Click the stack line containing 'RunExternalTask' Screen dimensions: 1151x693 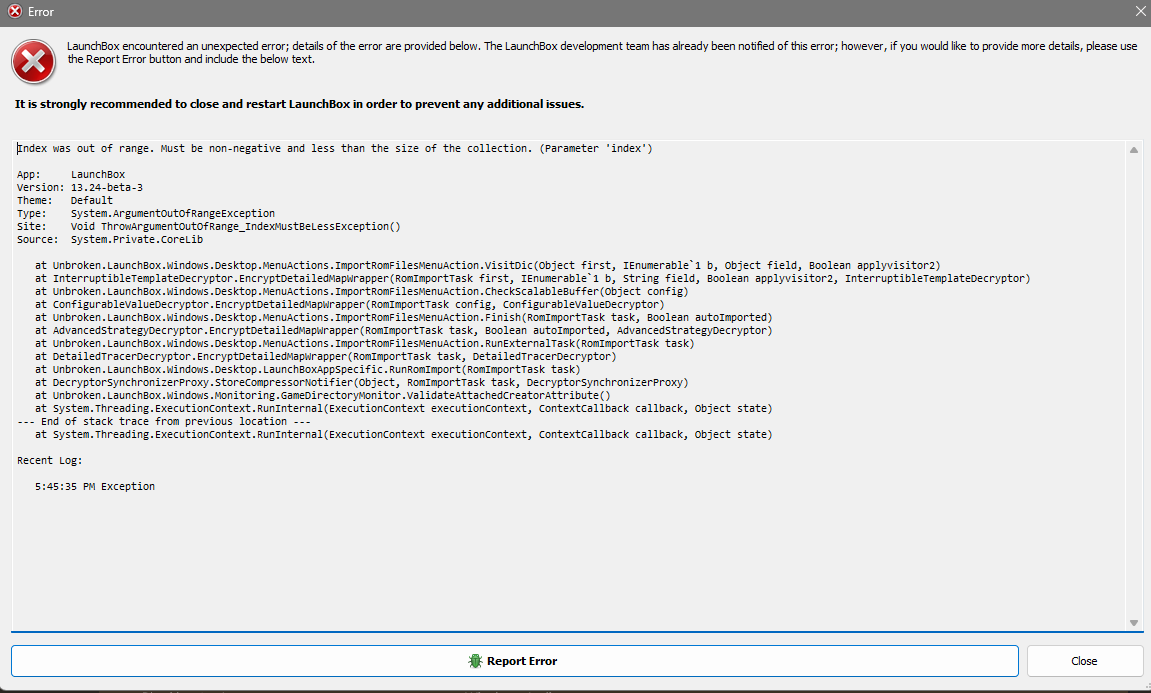[x=364, y=343]
